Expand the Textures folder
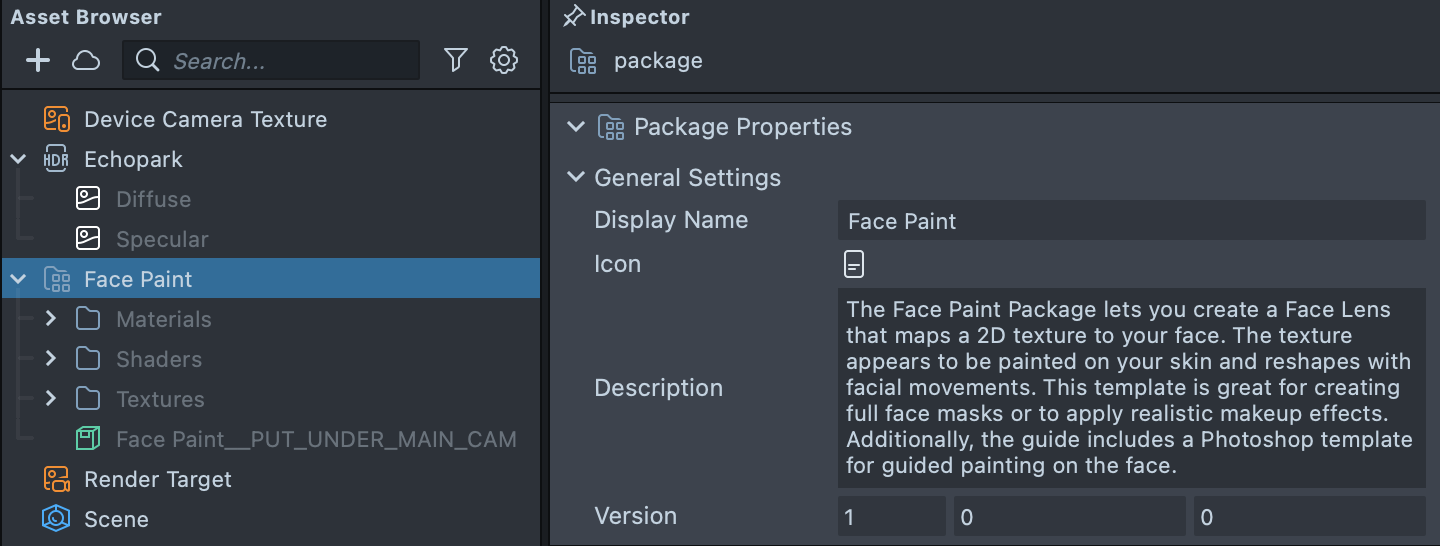 (x=51, y=399)
